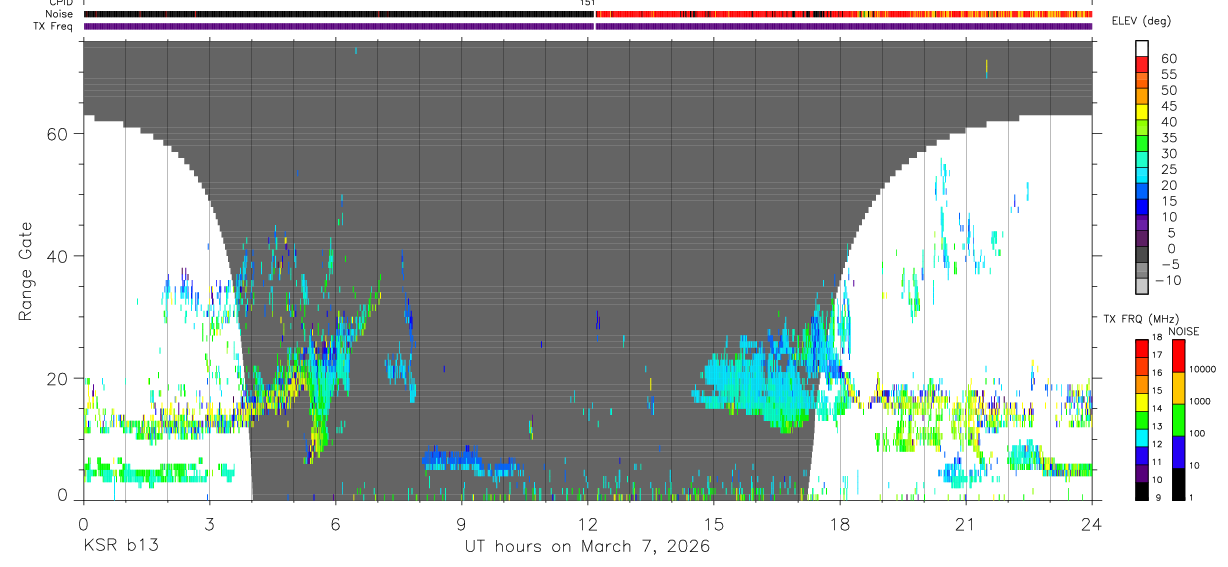Click the green 13–14 MHz TX FRQ segment
The height and width of the screenshot is (567, 1228).
pos(1142,419)
